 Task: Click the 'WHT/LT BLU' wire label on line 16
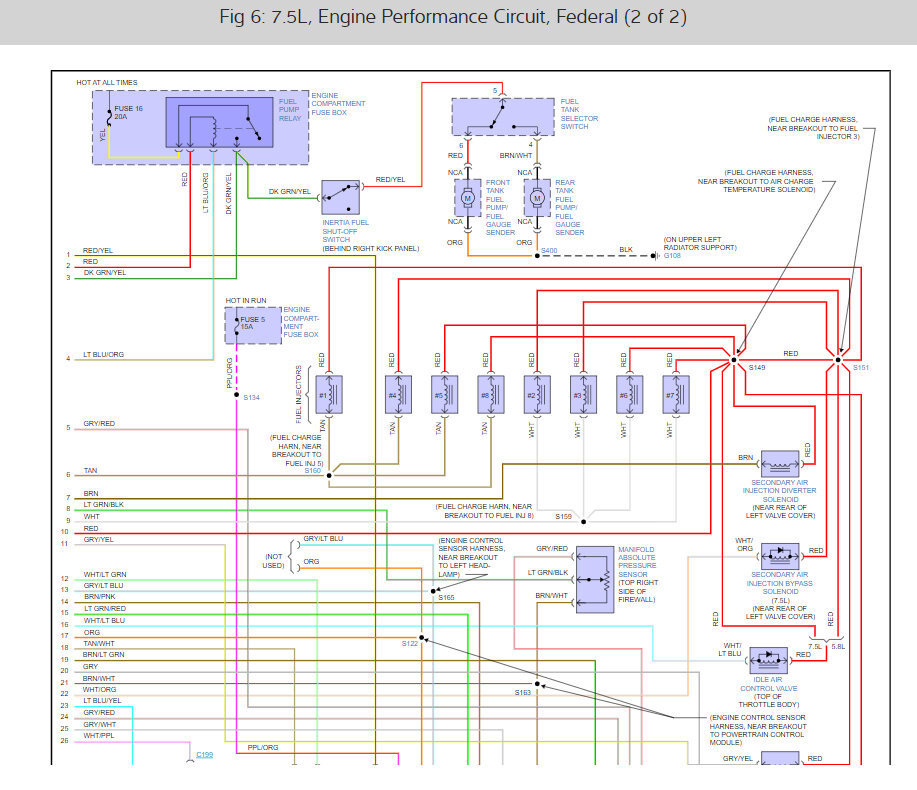point(104,620)
